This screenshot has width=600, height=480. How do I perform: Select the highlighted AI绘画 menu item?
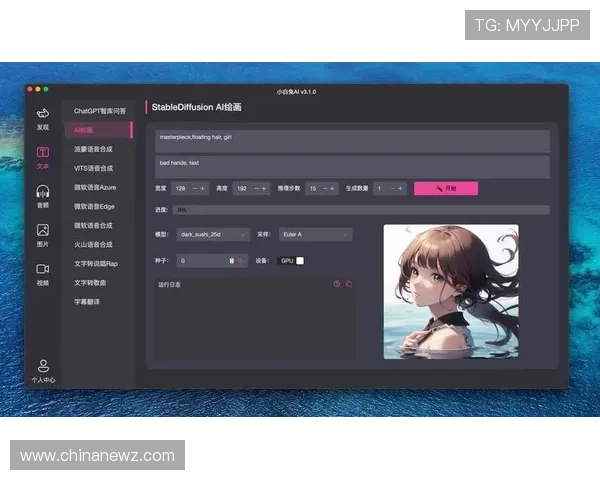(x=99, y=130)
